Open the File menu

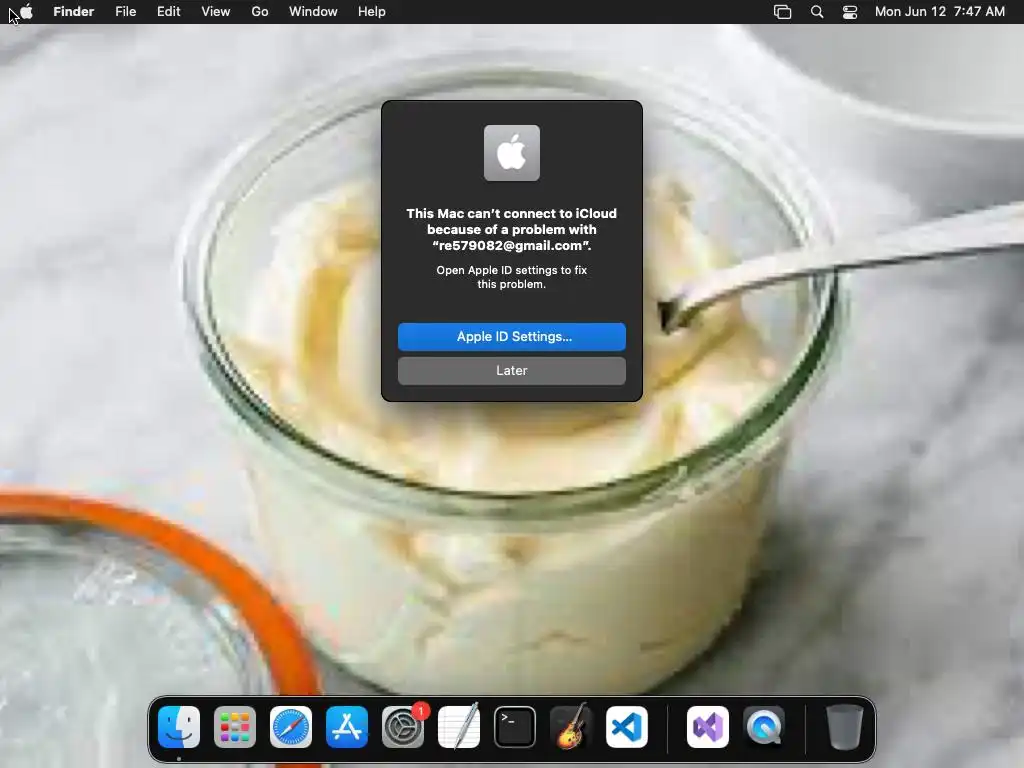(x=125, y=12)
